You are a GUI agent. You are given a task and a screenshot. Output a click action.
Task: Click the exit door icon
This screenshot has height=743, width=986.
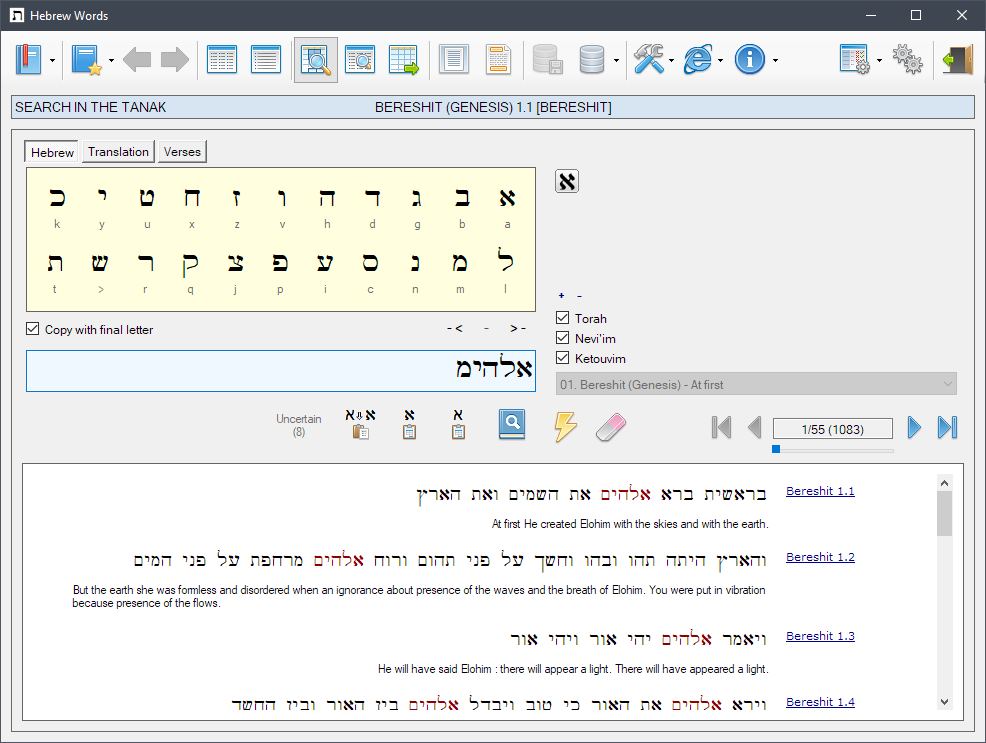point(957,60)
